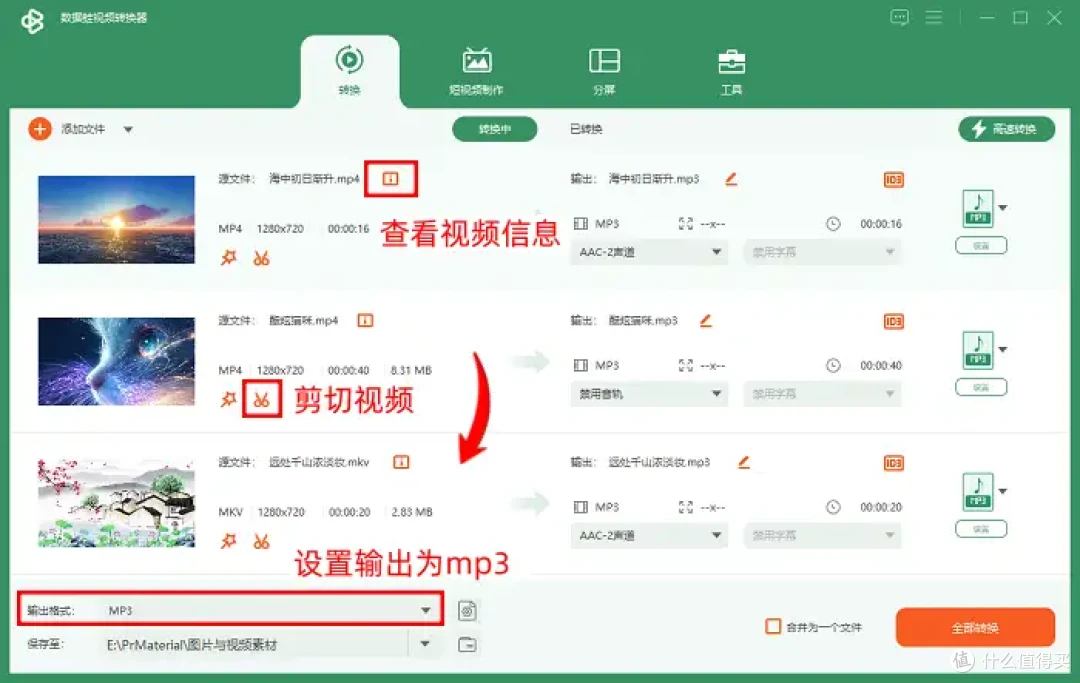Viewport: 1080px width, 683px height.
Task: Open video info for the .mkv file
Action: tap(401, 462)
